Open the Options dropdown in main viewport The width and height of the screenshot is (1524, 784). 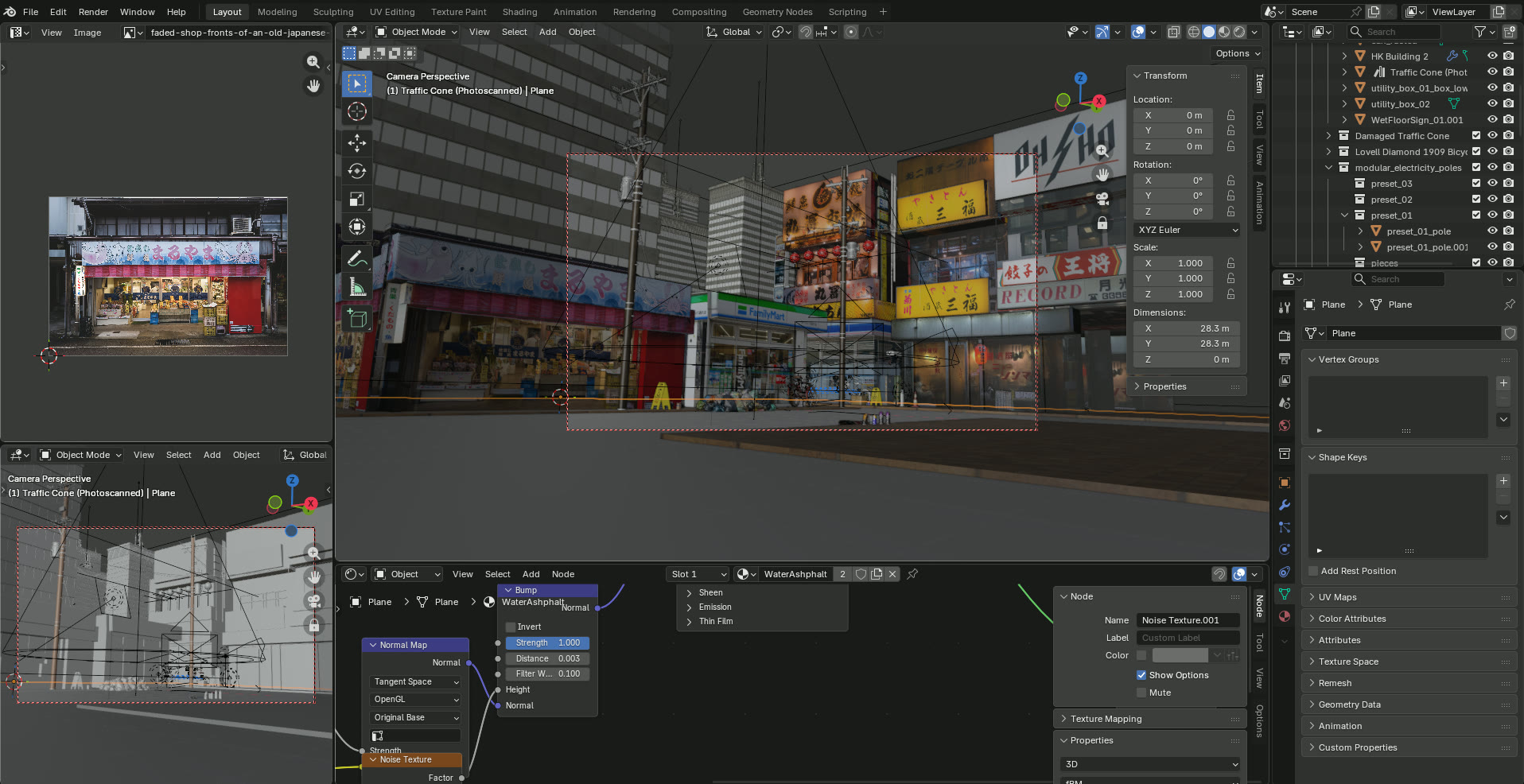(1238, 53)
